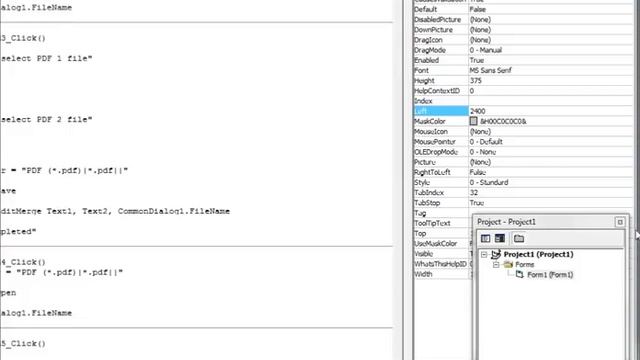The height and width of the screenshot is (360, 640).
Task: Select the Index property name
Action: pyautogui.click(x=423, y=101)
